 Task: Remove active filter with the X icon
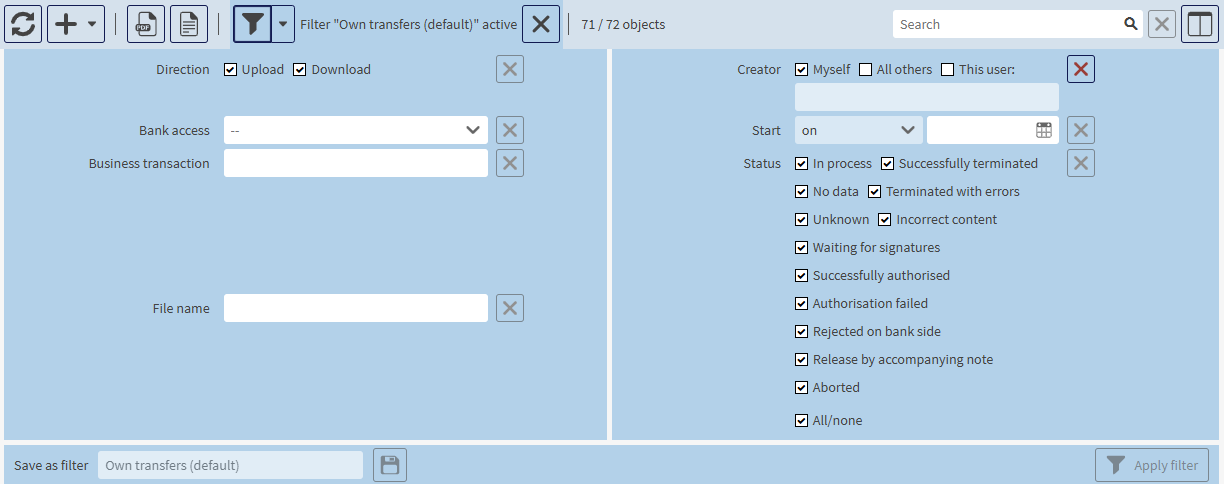point(540,24)
